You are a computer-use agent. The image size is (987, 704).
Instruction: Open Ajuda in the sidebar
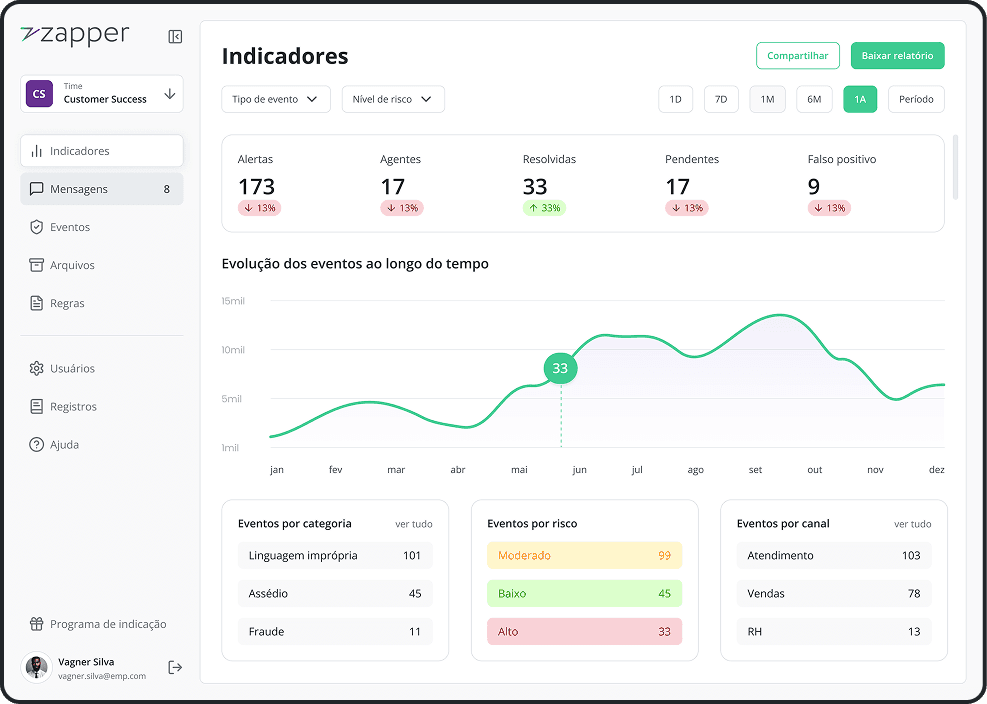click(102, 445)
